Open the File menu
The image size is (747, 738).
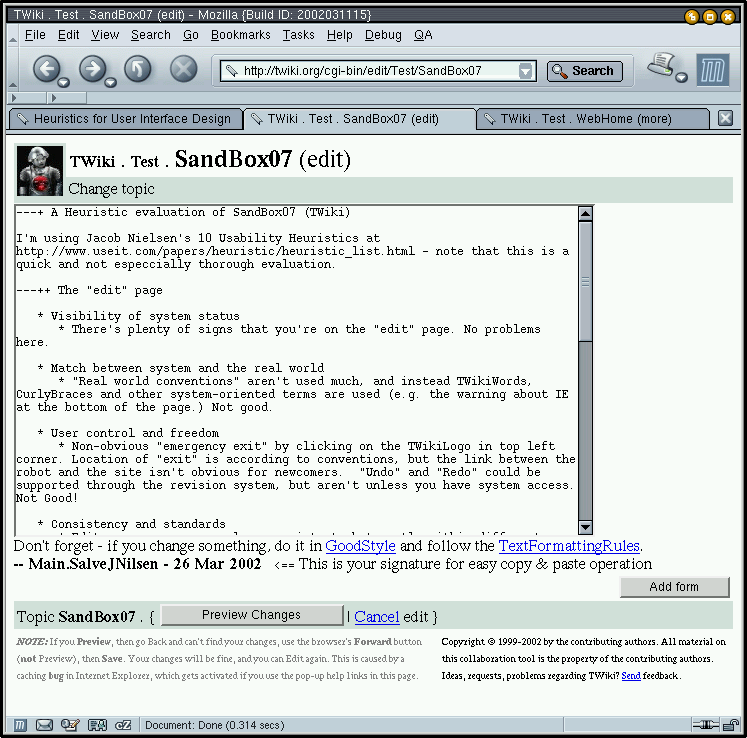tap(35, 35)
